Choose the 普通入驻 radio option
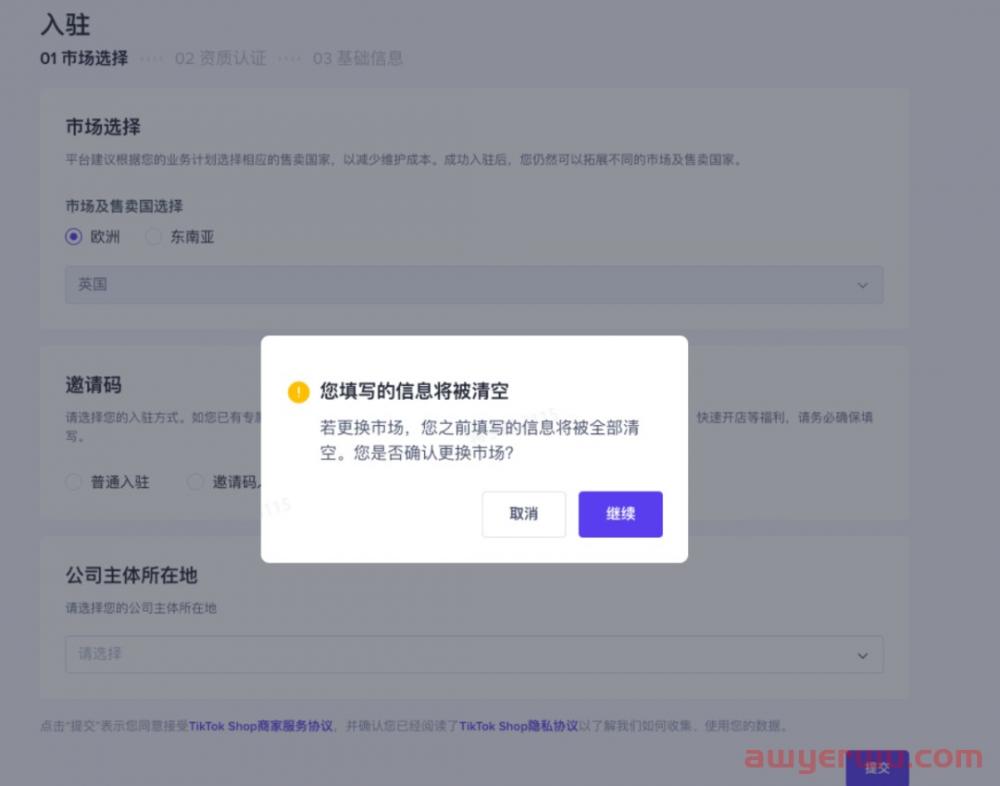 [x=73, y=482]
